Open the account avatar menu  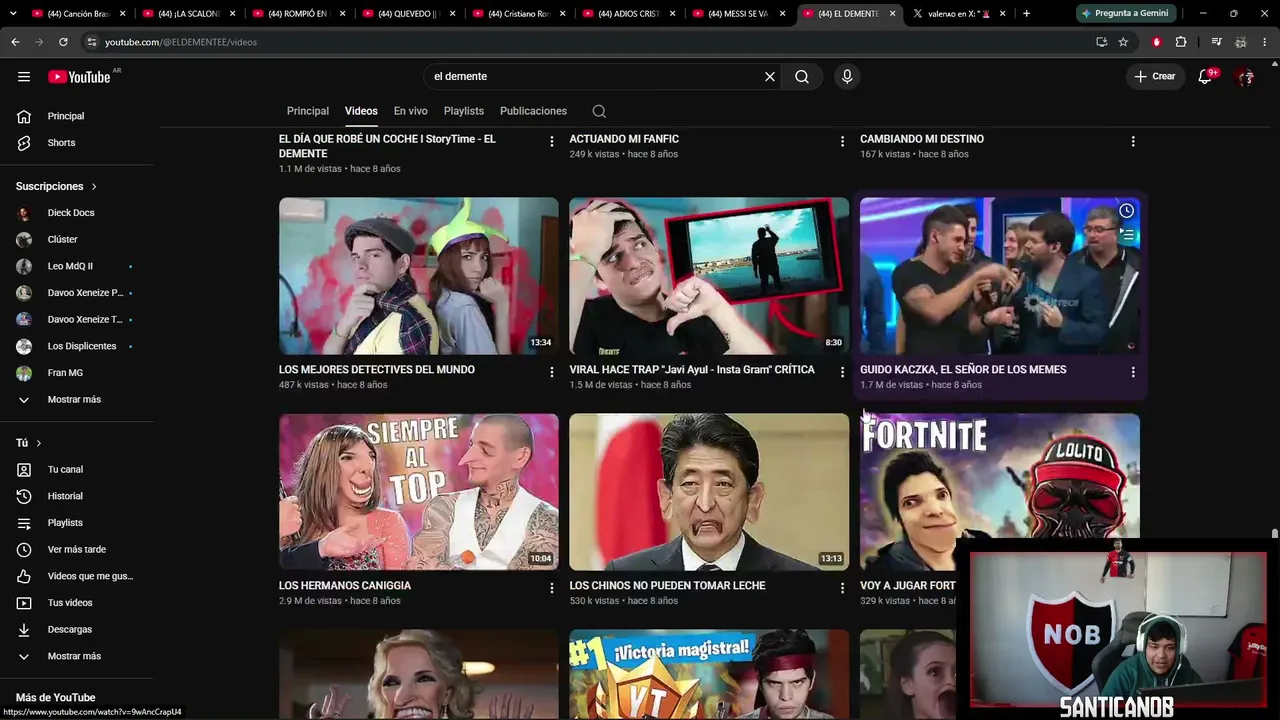pyautogui.click(x=1245, y=77)
